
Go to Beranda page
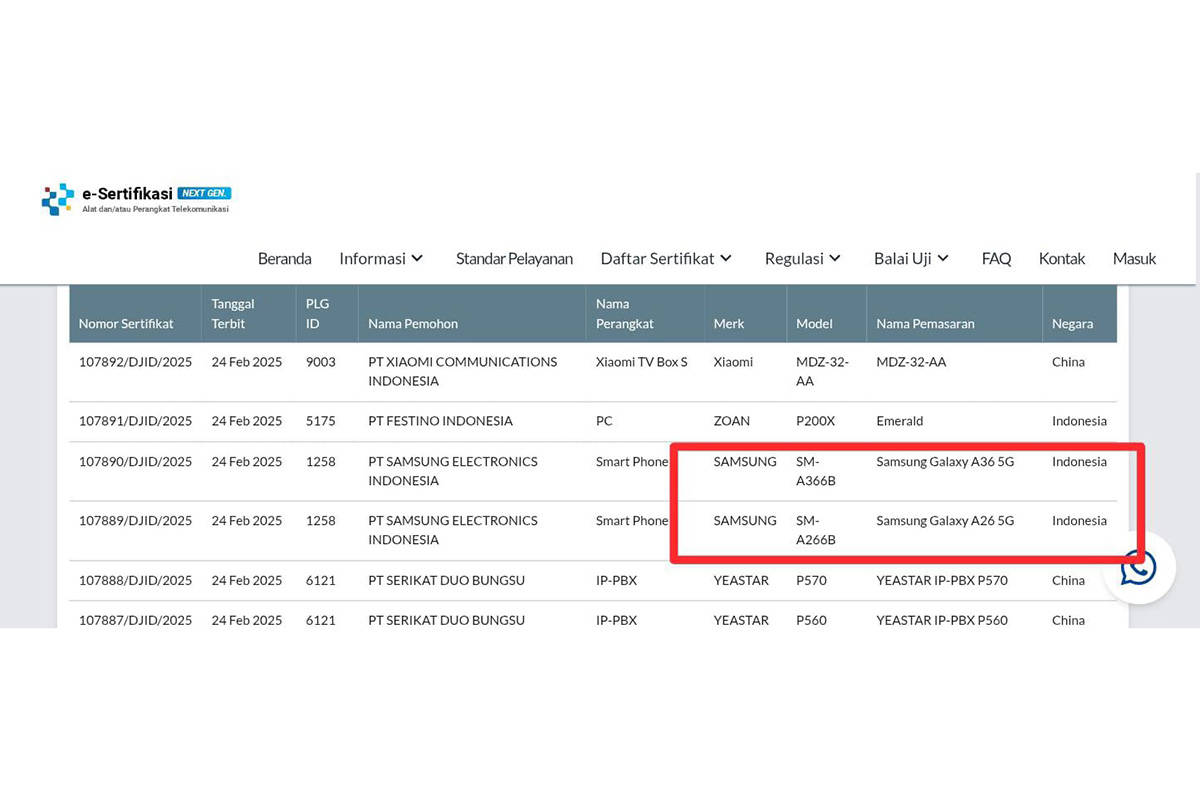(284, 258)
